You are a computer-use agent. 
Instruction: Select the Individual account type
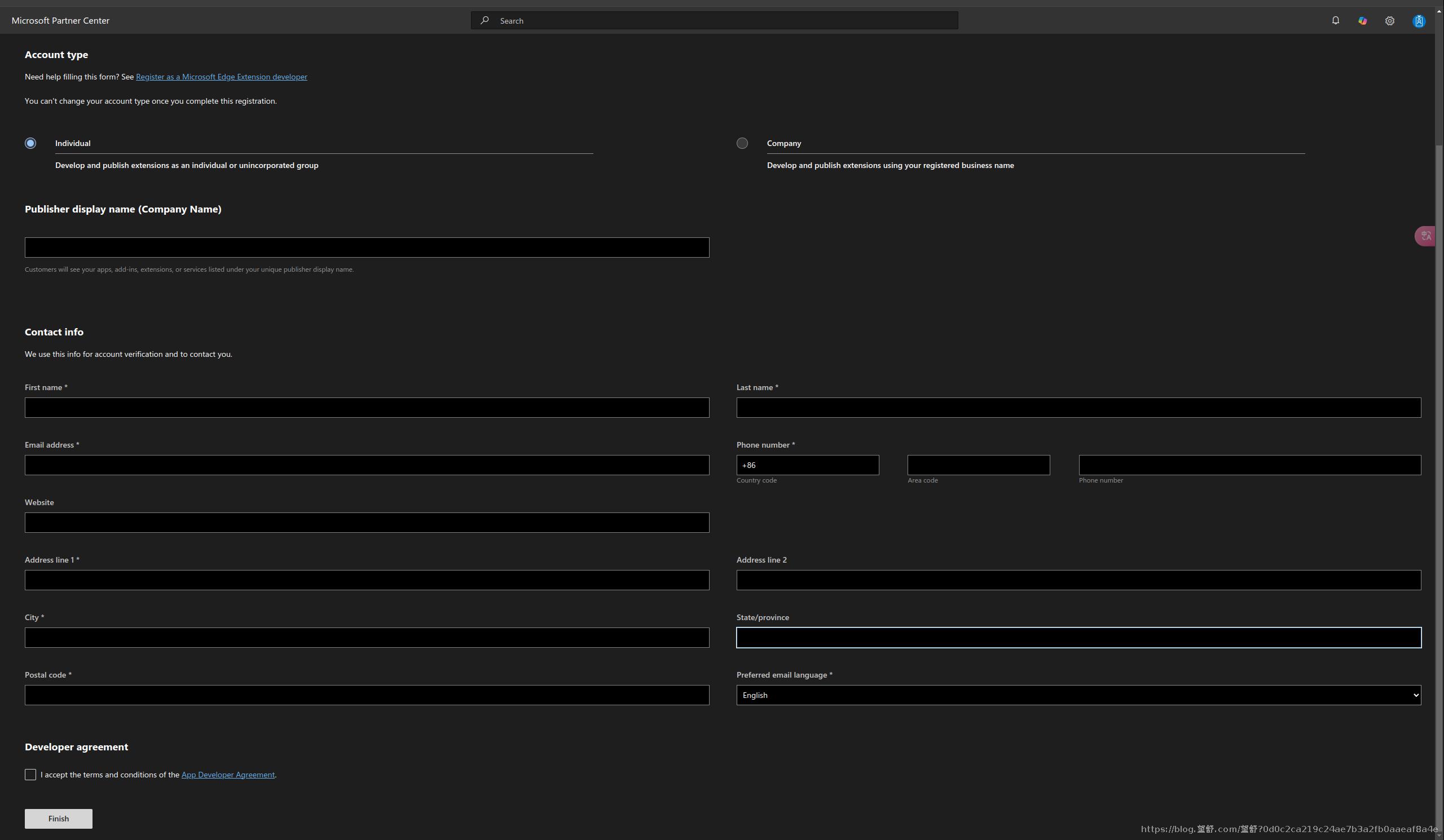pos(30,143)
